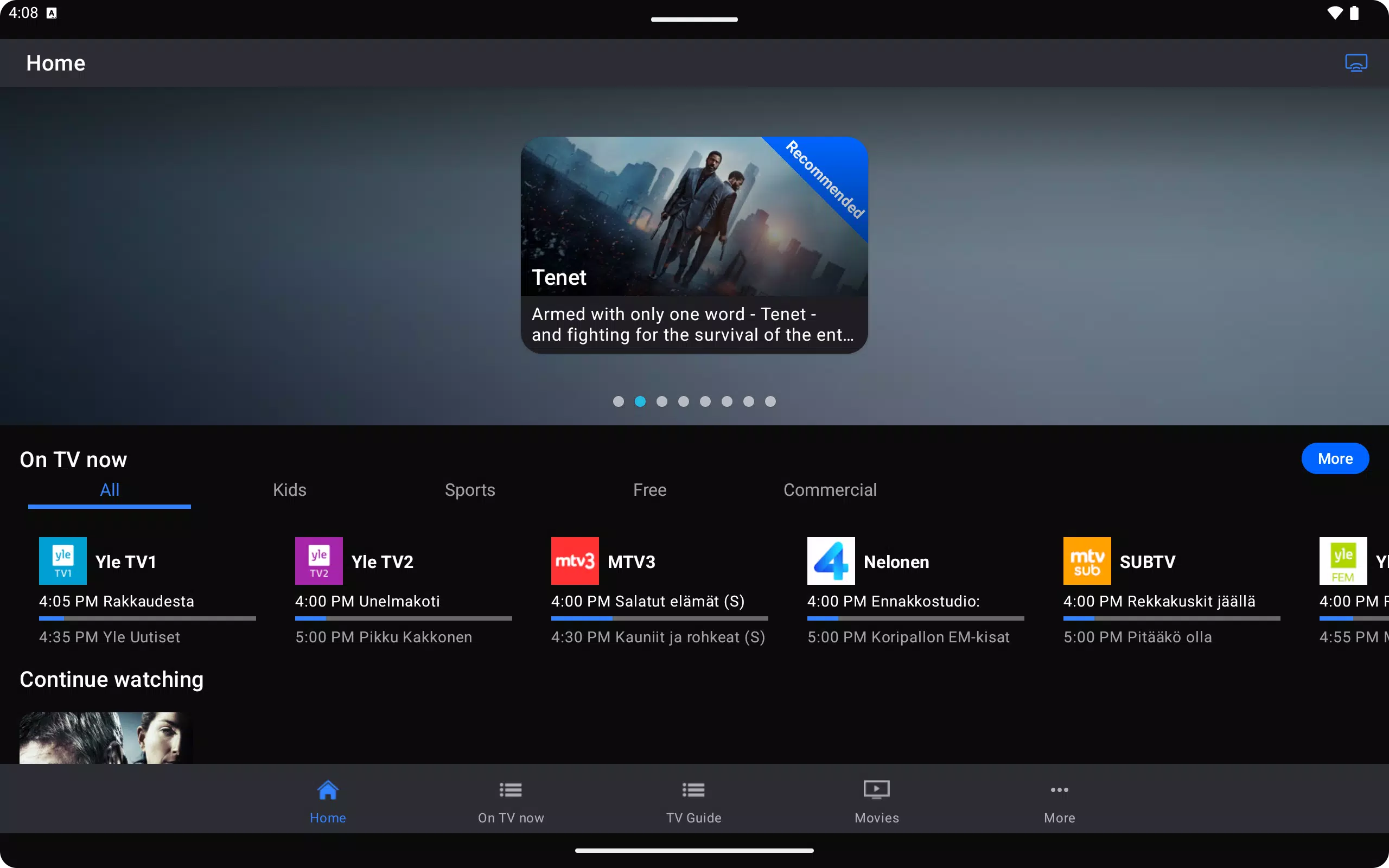Open '4:00 PM Ennakkostudio:' program
1389x868 pixels.
point(893,601)
